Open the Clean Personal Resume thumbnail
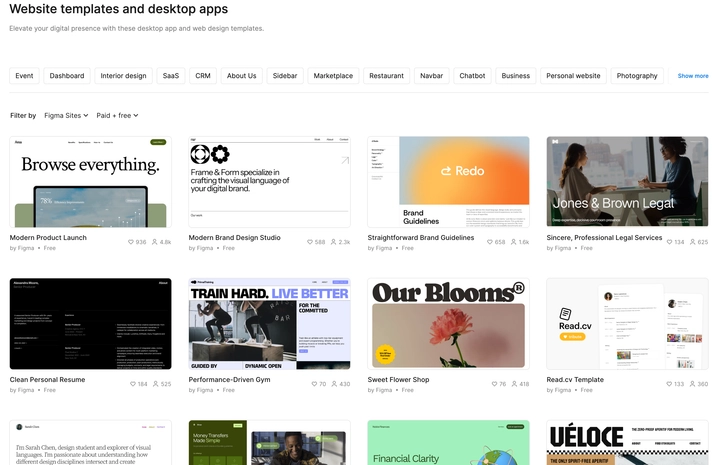This screenshot has height=465, width=720. click(90, 324)
